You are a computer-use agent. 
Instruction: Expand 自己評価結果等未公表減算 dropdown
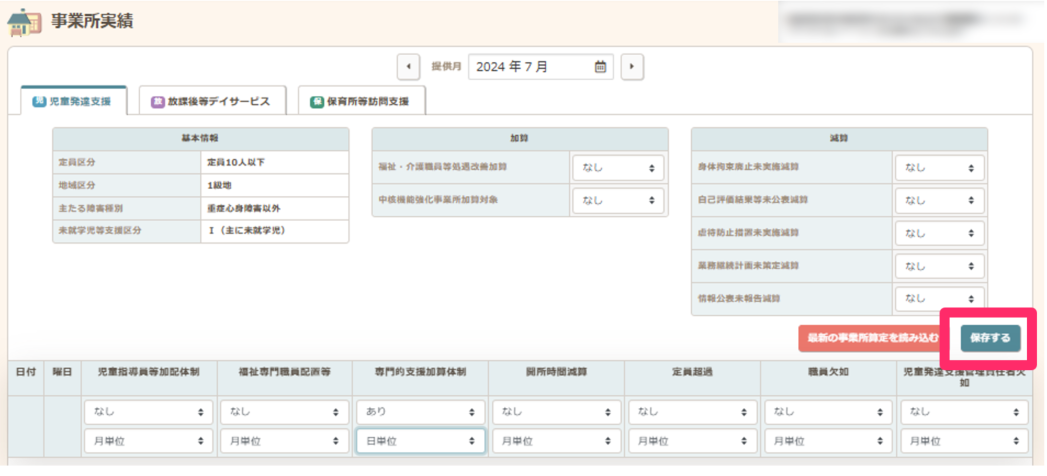point(939,201)
